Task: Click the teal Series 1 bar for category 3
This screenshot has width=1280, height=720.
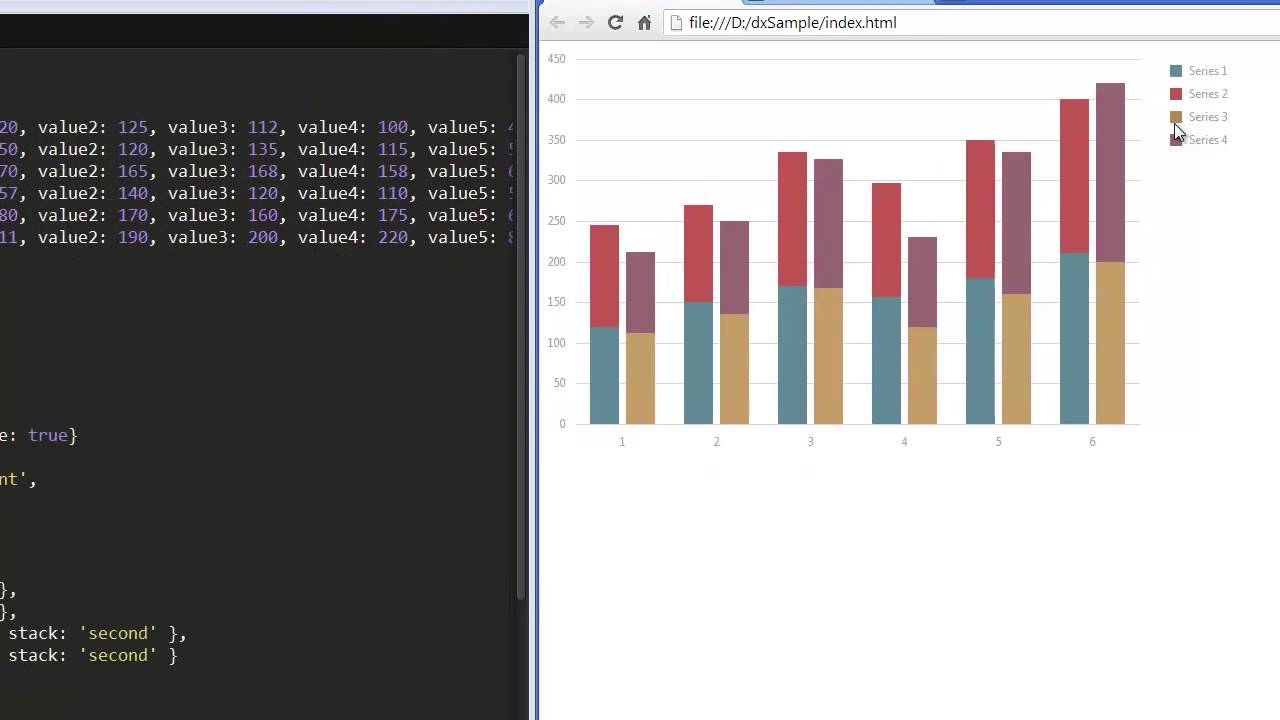Action: pyautogui.click(x=792, y=355)
